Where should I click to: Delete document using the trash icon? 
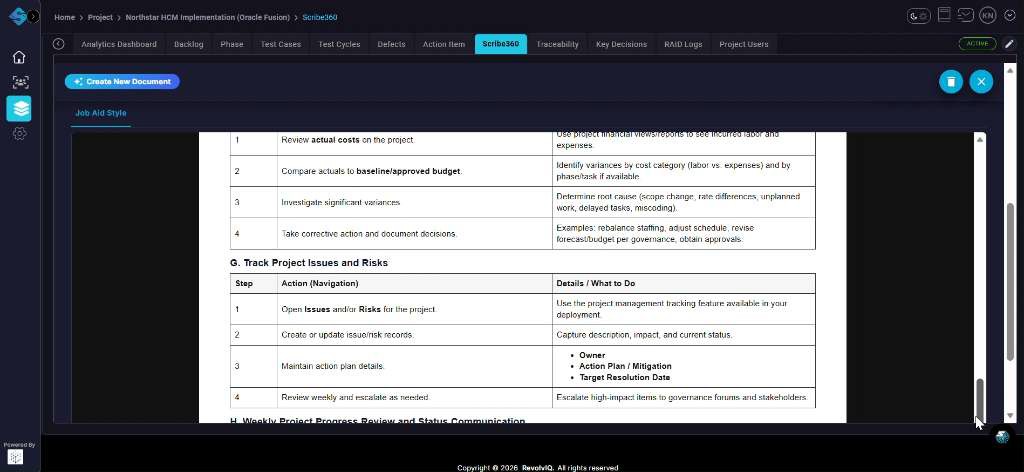click(950, 82)
